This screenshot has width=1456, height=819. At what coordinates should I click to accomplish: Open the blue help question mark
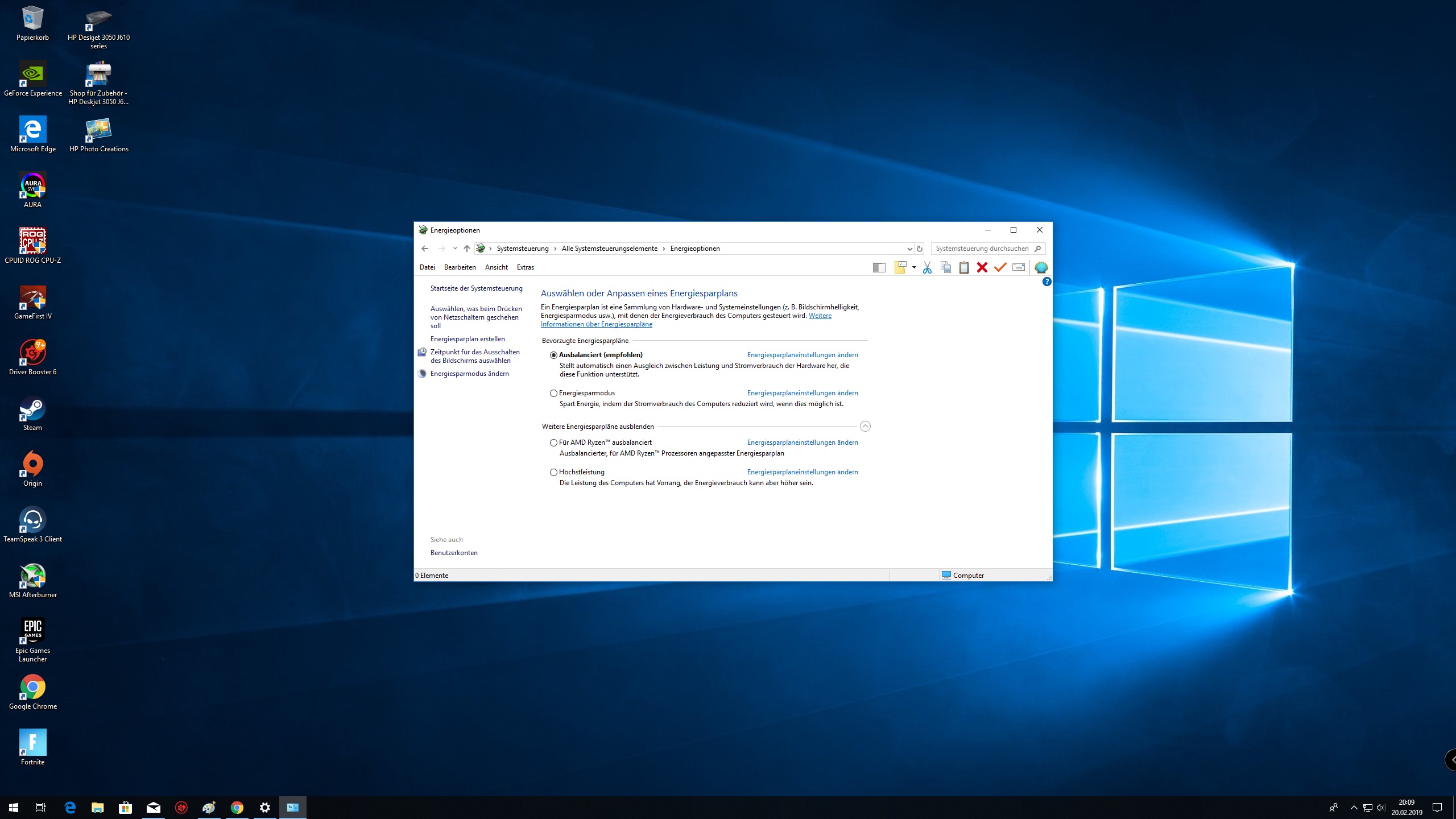[1046, 282]
